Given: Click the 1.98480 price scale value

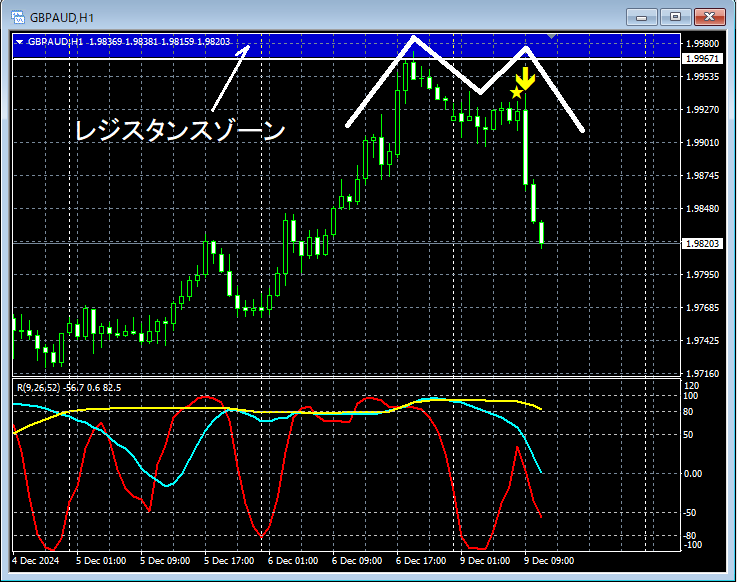Looking at the screenshot, I should click(x=703, y=208).
